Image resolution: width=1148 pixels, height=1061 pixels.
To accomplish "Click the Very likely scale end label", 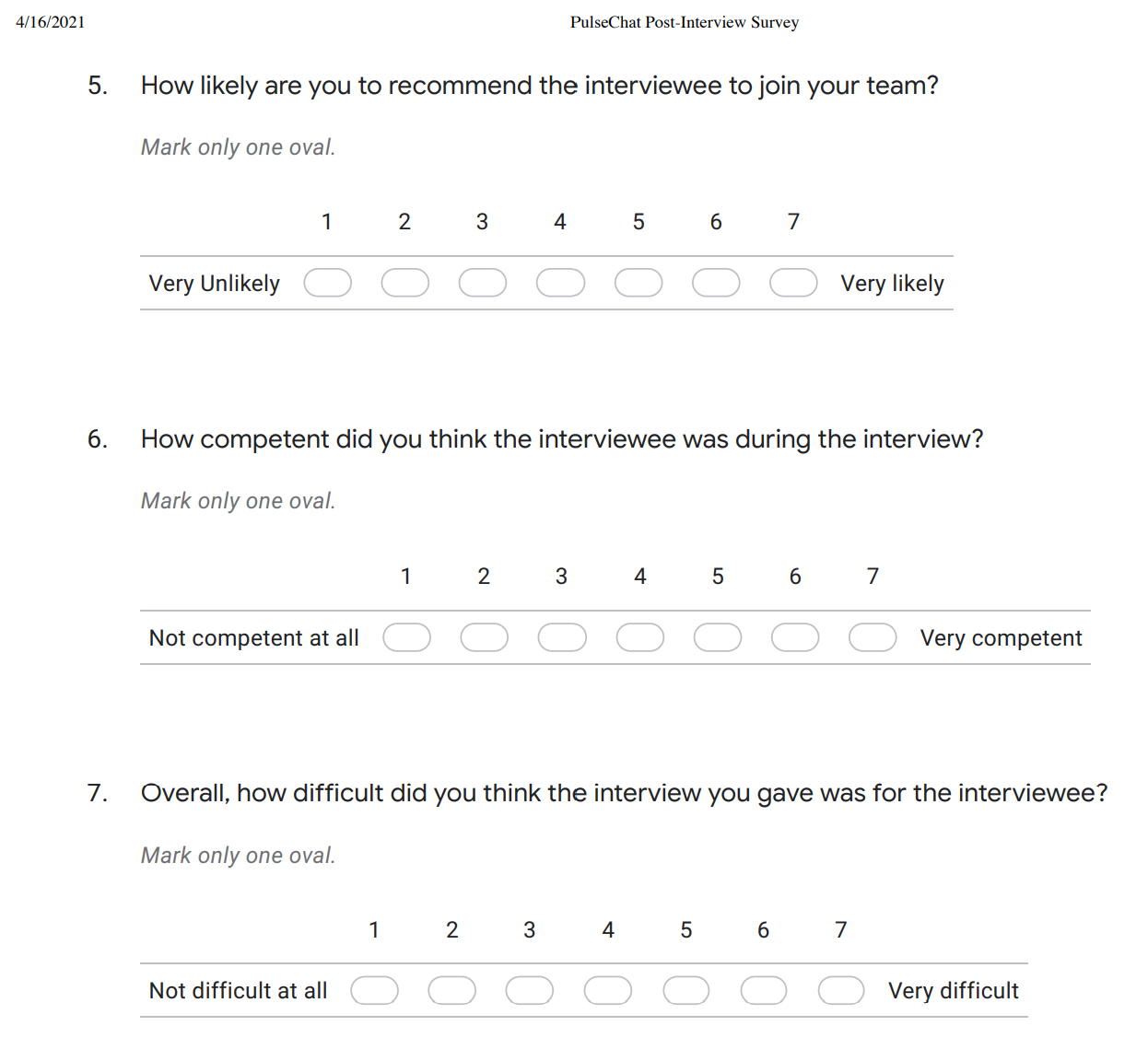I will [x=892, y=284].
